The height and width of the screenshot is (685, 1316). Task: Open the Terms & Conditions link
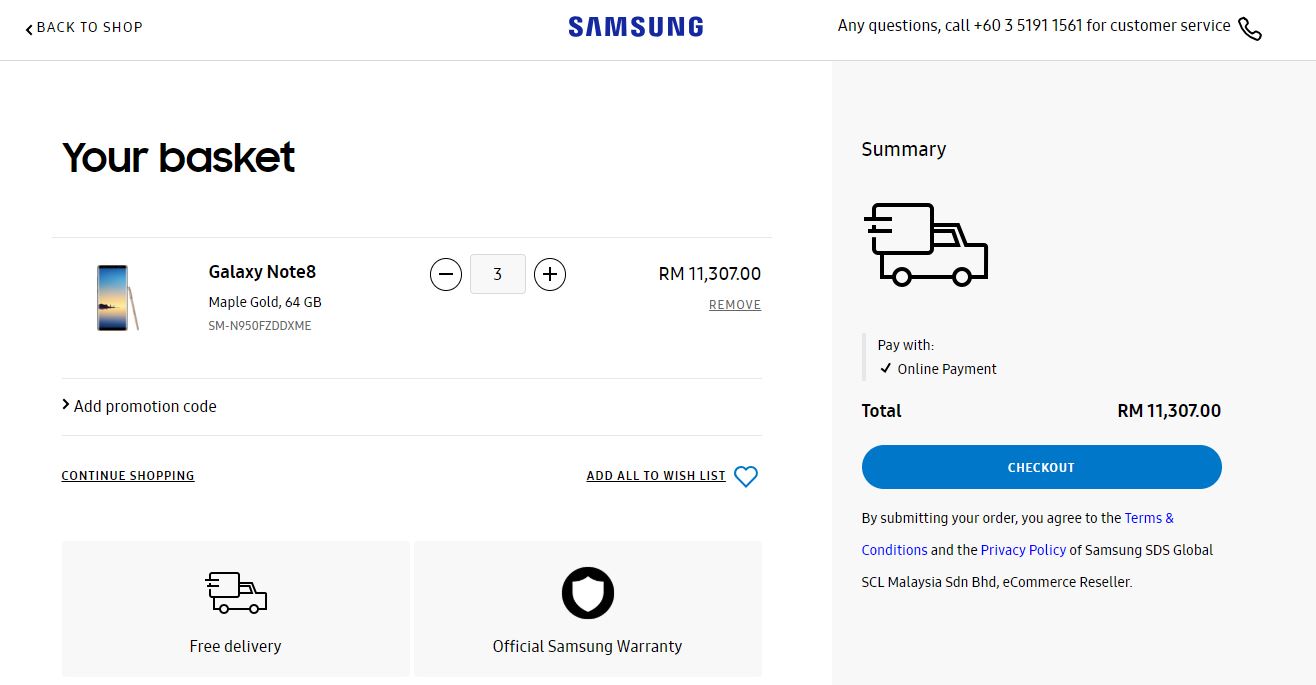(x=1018, y=534)
